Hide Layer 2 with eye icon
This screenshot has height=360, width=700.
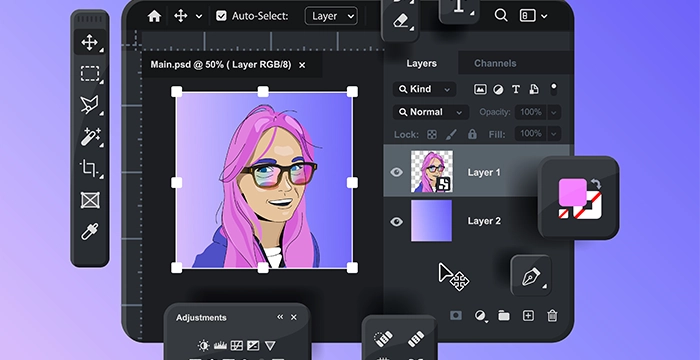click(x=396, y=222)
